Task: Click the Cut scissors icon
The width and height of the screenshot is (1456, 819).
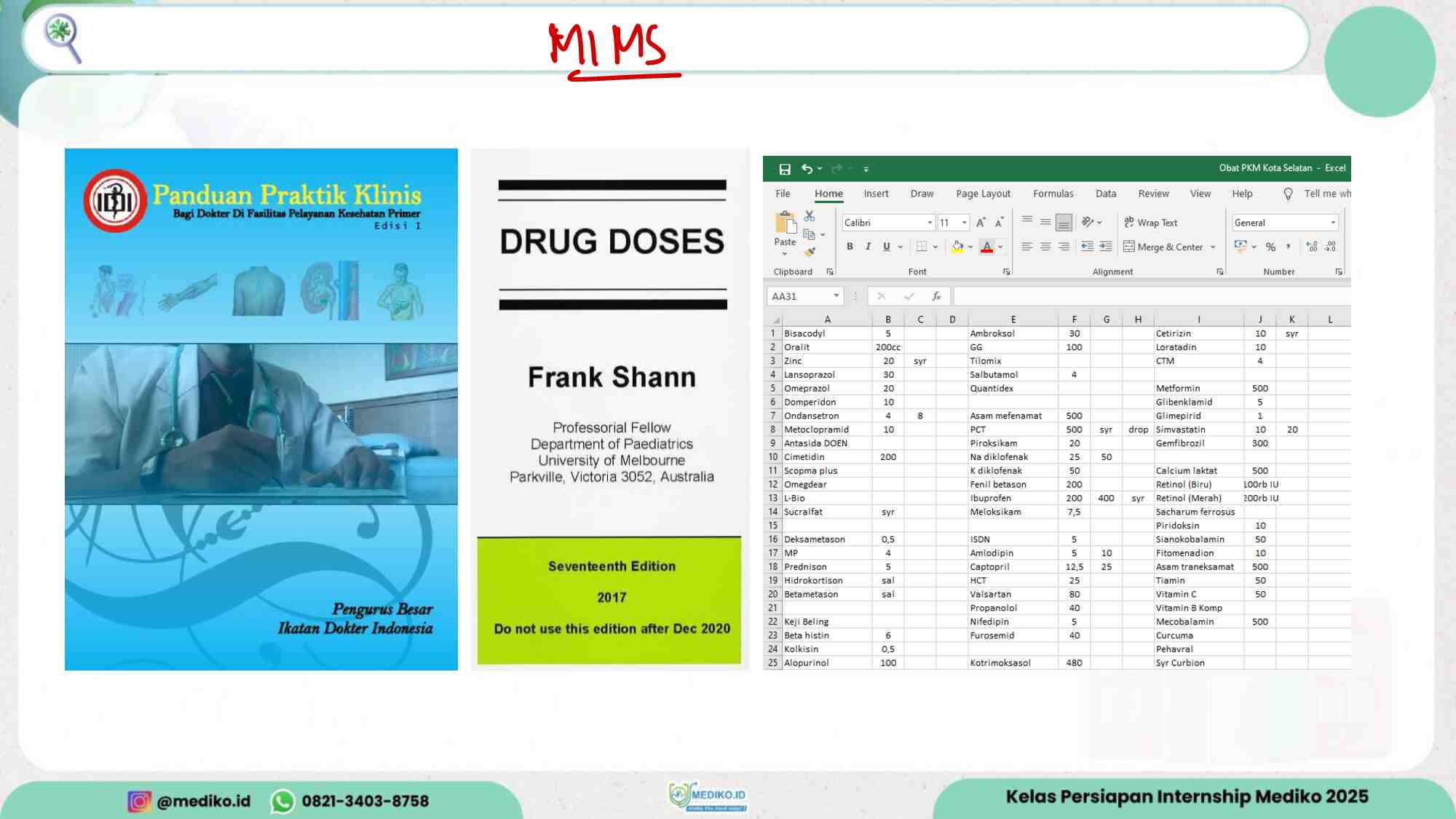Action: tap(810, 216)
